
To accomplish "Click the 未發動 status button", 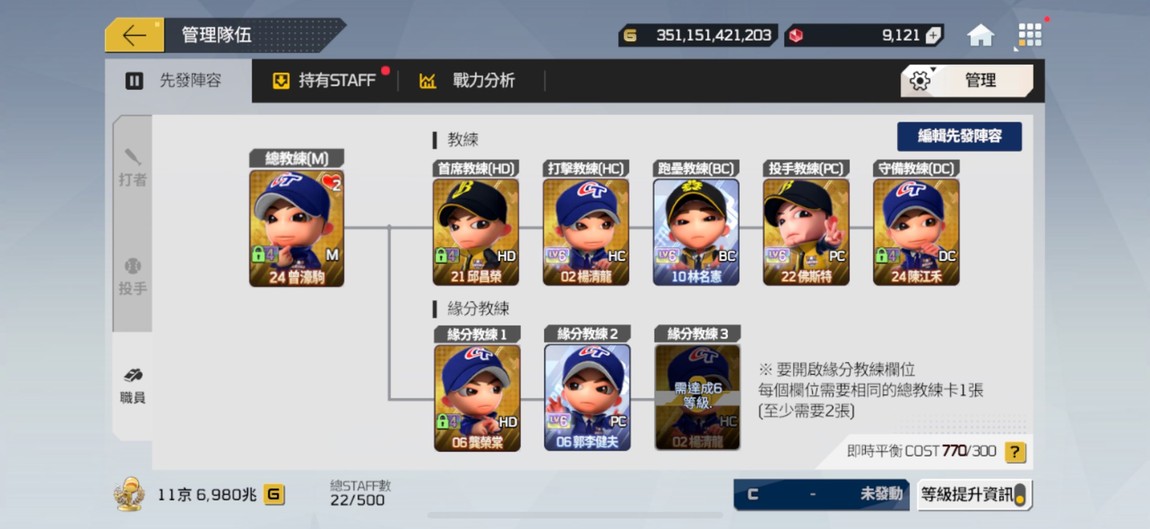I will 821,495.
